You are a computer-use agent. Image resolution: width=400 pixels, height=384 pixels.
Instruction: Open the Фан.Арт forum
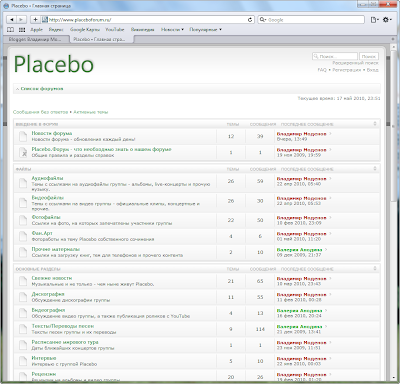click(x=42, y=233)
